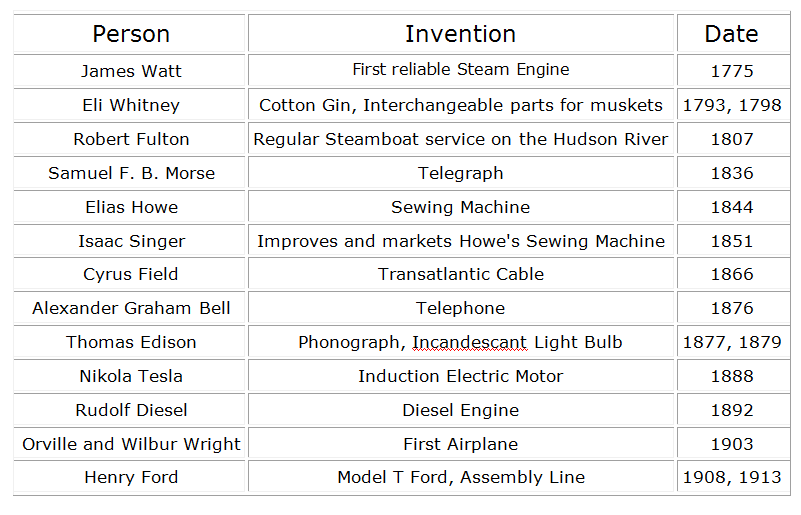Click the Invention column header
Screen dimensions: 801x515
(460, 34)
